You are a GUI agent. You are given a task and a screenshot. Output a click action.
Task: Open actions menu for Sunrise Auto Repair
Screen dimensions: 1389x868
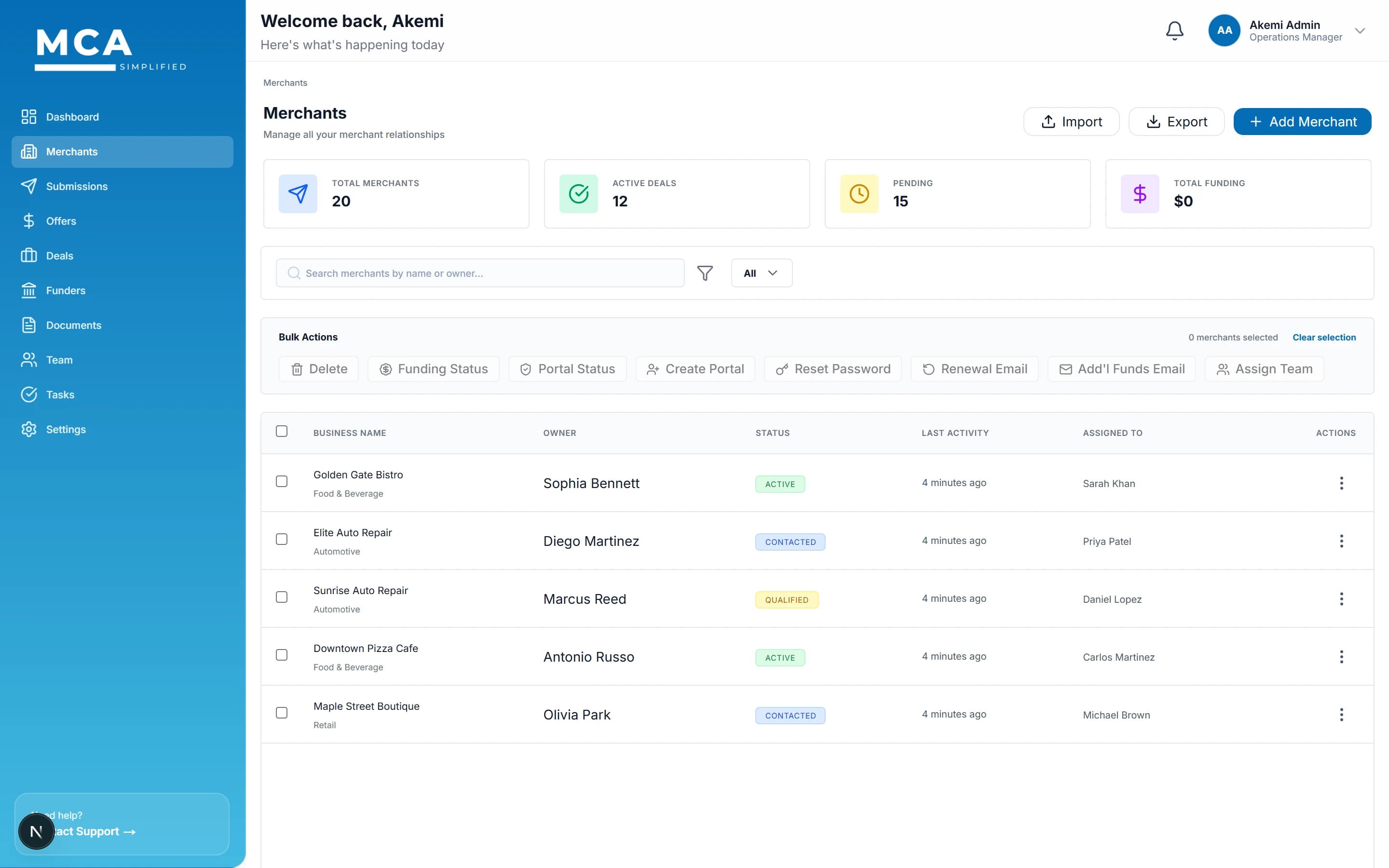tap(1341, 599)
